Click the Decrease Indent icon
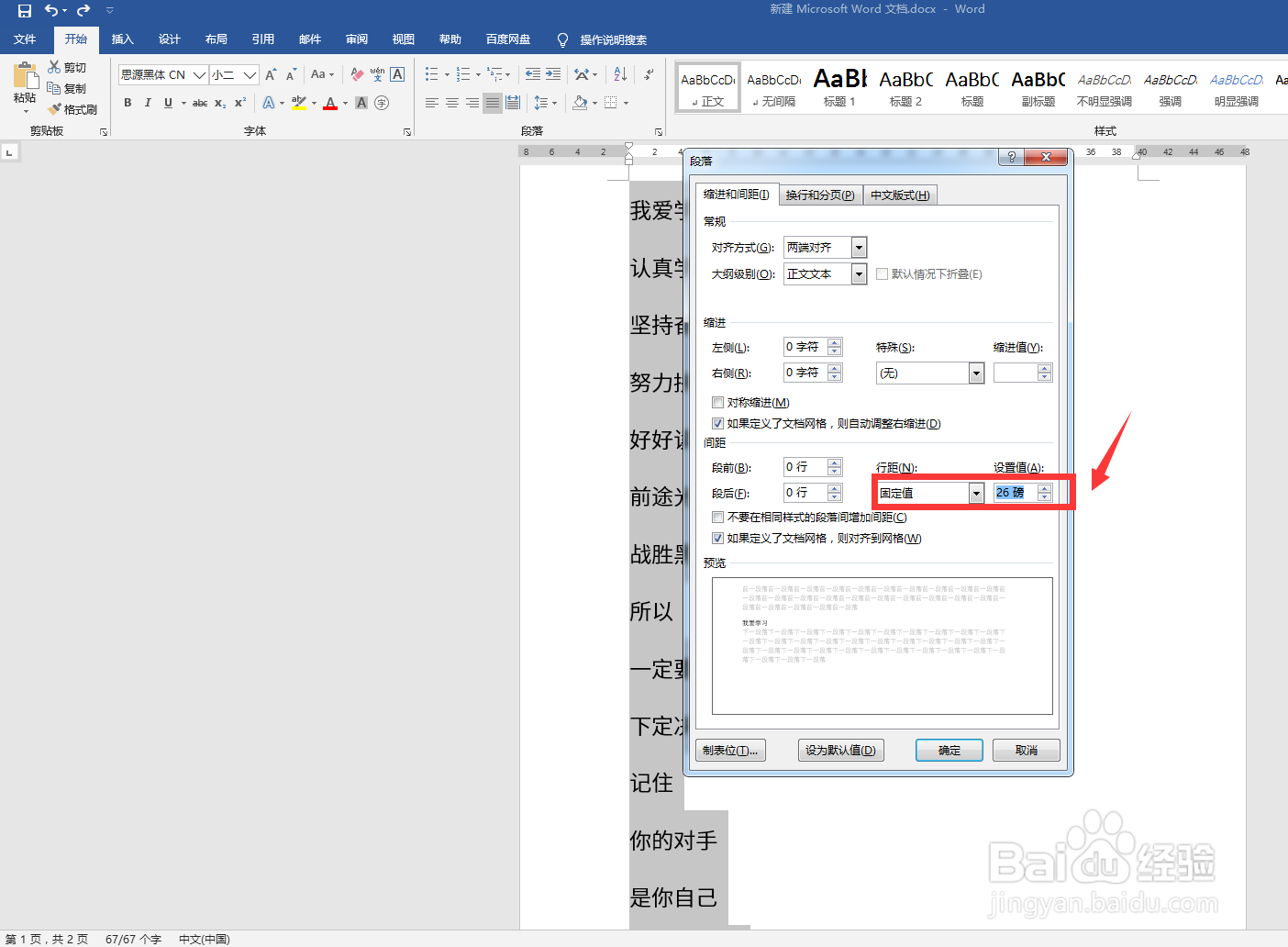 coord(533,74)
